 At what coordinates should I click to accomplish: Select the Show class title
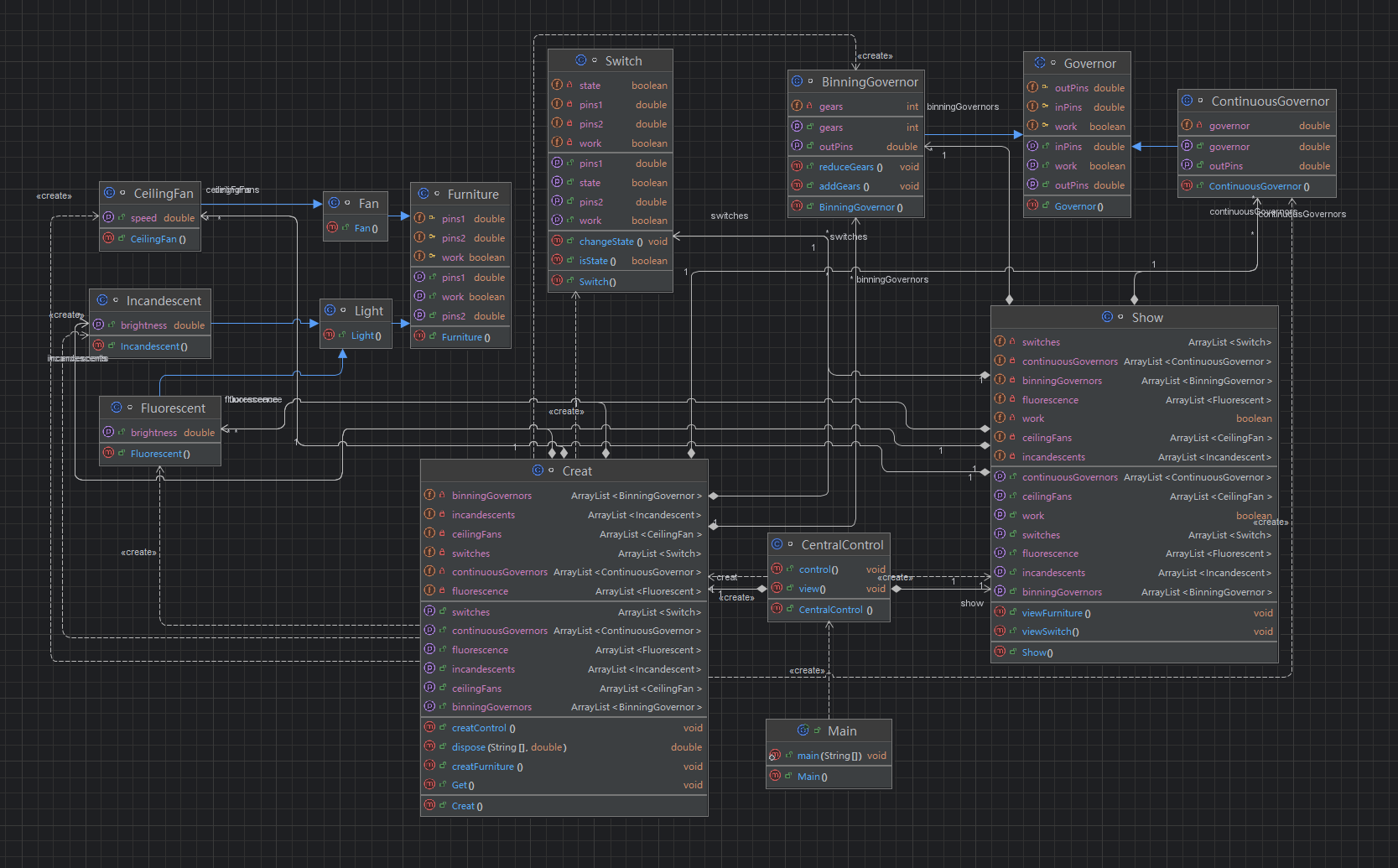click(x=1147, y=318)
